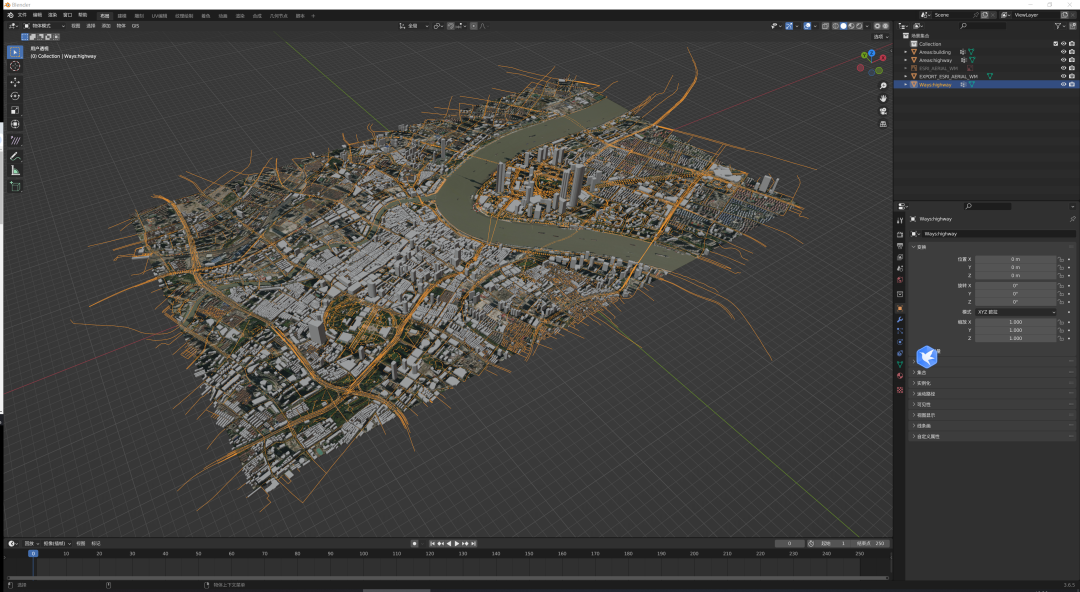This screenshot has height=592, width=1080.
Task: Click the Location X value field
Action: pos(1015,259)
